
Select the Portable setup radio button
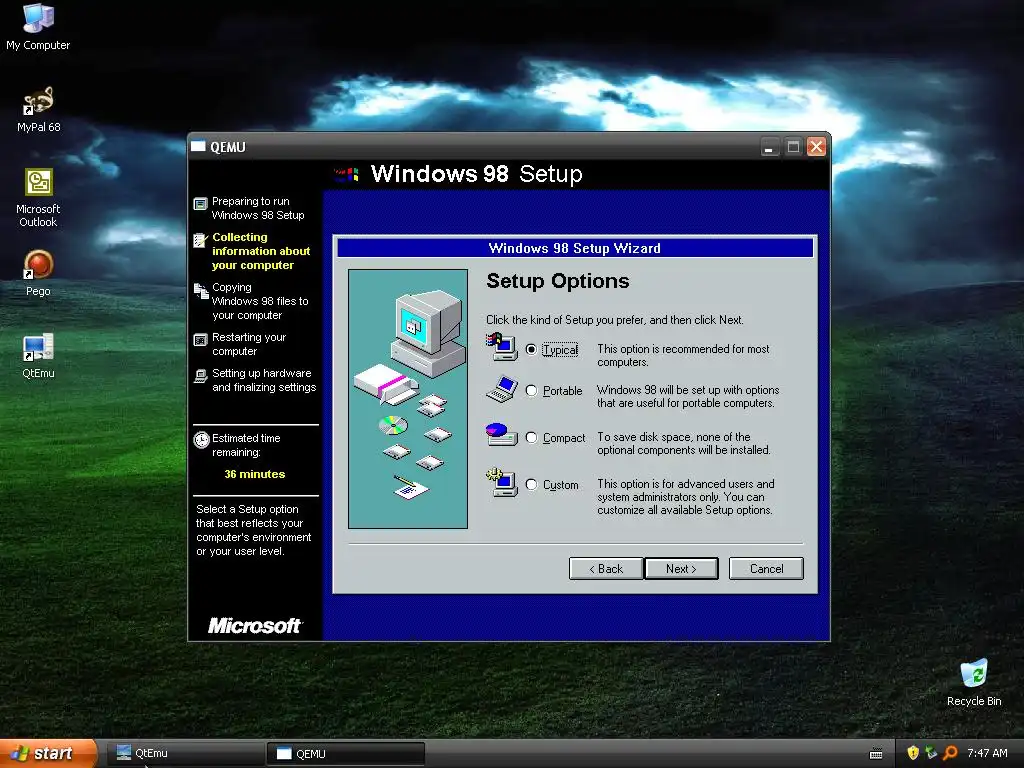tap(531, 391)
